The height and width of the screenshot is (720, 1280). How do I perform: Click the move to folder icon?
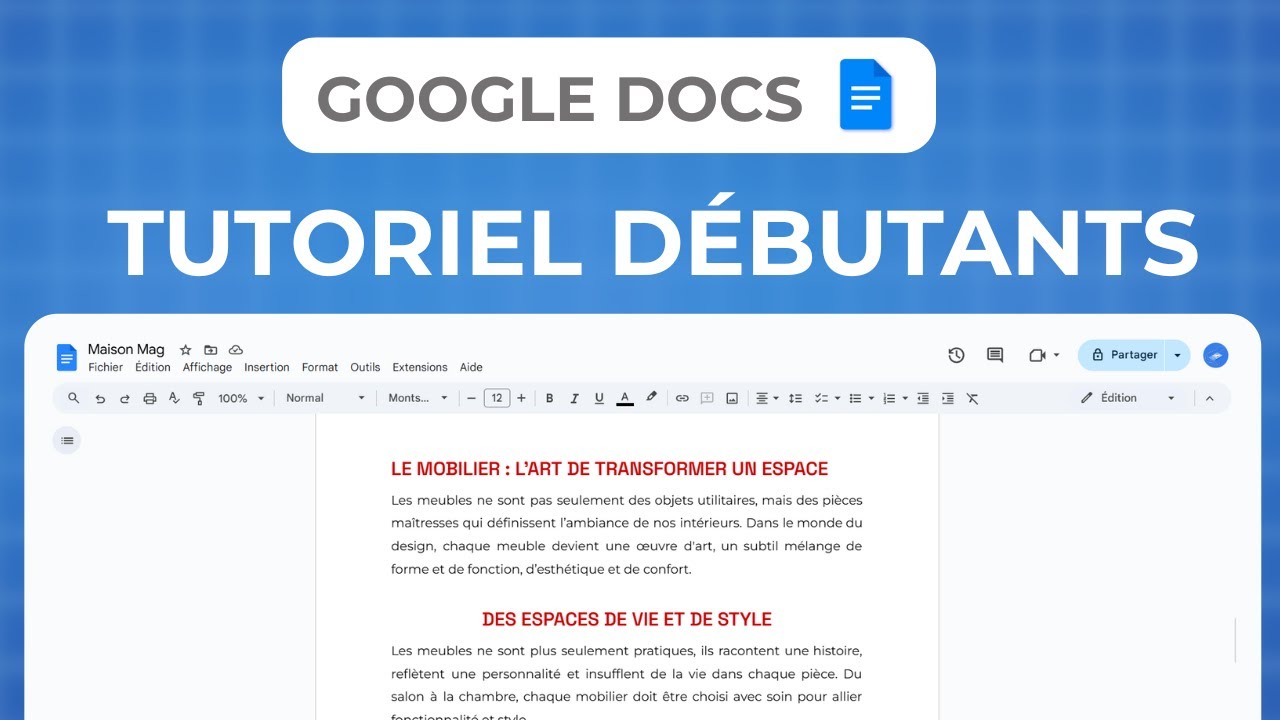(210, 350)
